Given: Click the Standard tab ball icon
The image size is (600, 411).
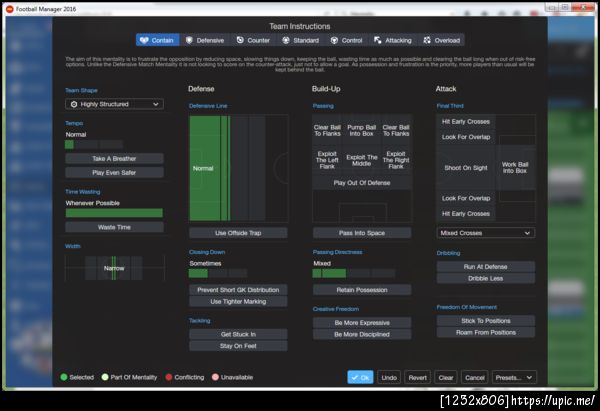Looking at the screenshot, I should tap(285, 40).
